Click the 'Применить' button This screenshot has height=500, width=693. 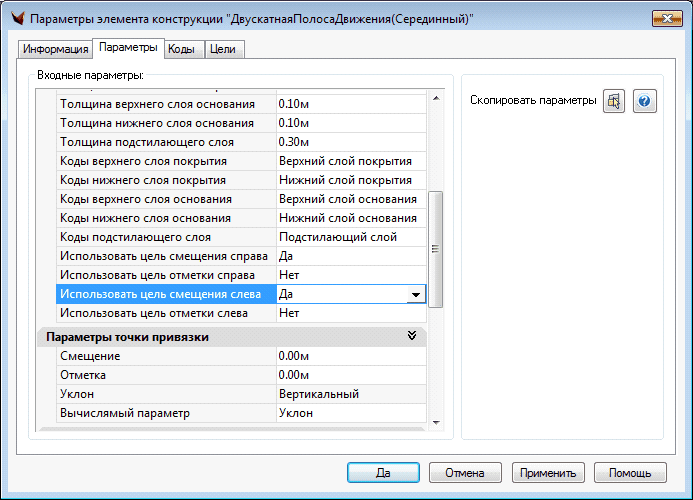[547, 473]
